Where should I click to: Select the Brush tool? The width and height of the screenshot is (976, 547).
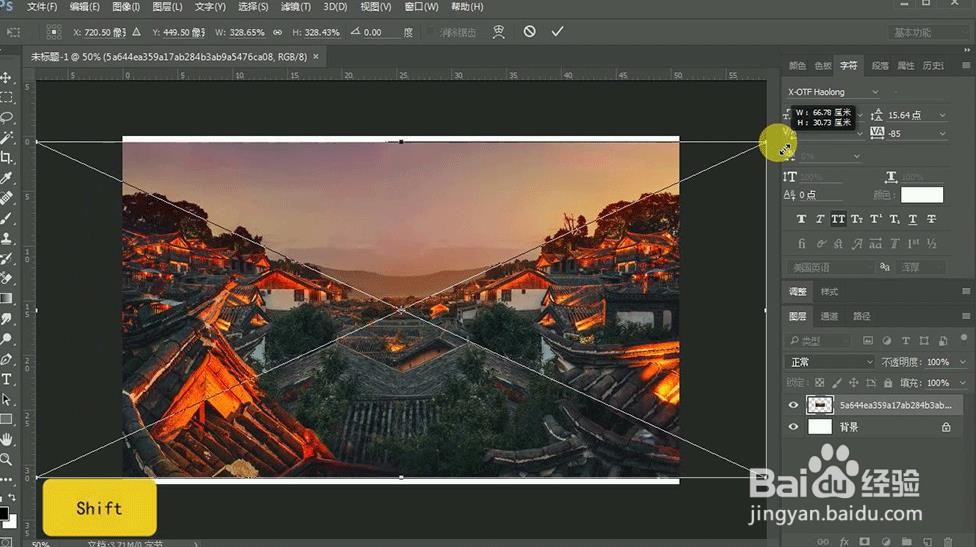tap(6, 218)
